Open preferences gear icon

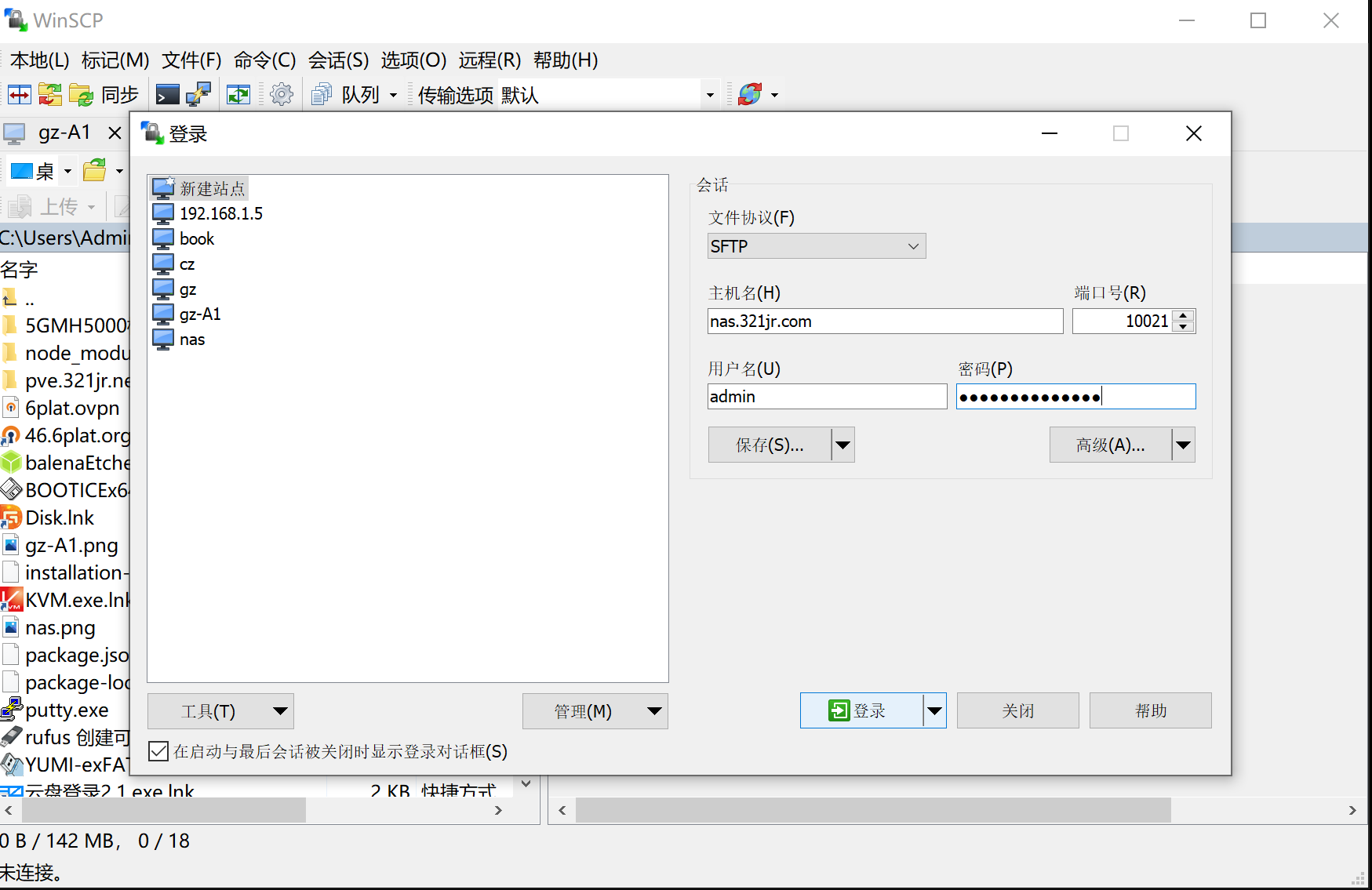click(282, 95)
